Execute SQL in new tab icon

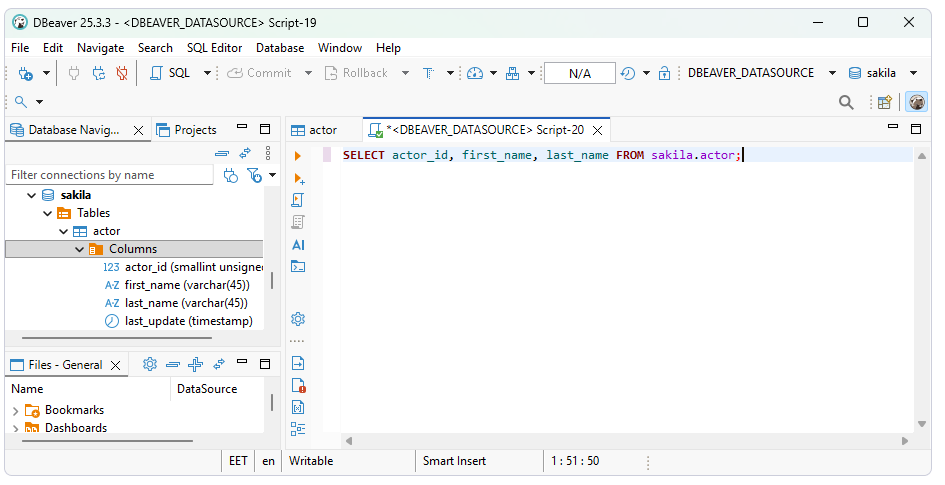tap(299, 178)
